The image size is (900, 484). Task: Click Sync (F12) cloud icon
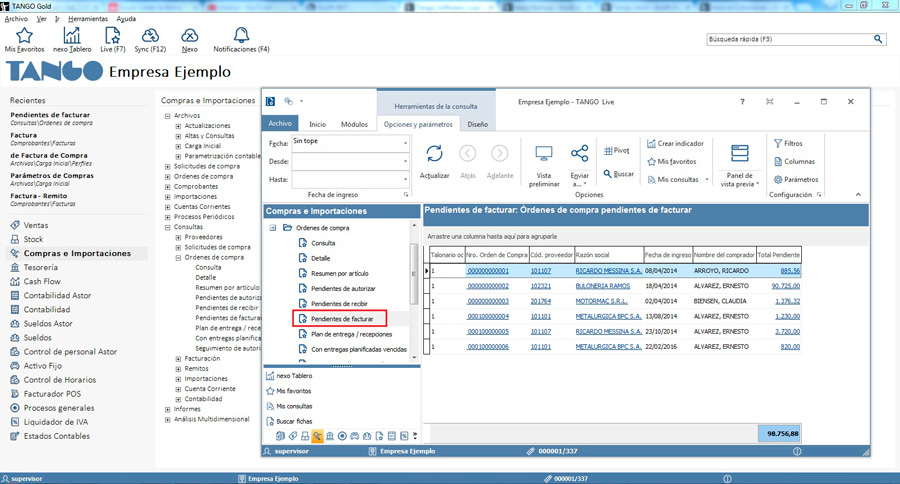(x=150, y=36)
